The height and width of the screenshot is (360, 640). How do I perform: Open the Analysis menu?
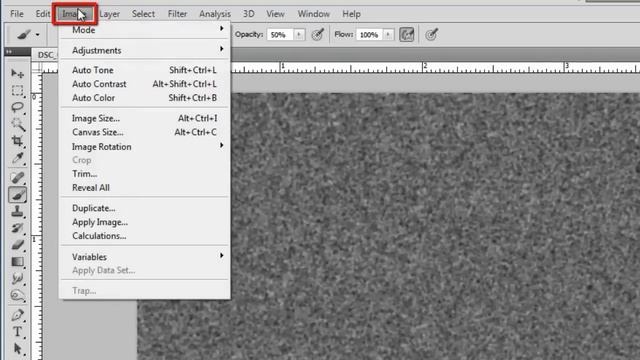pos(215,14)
